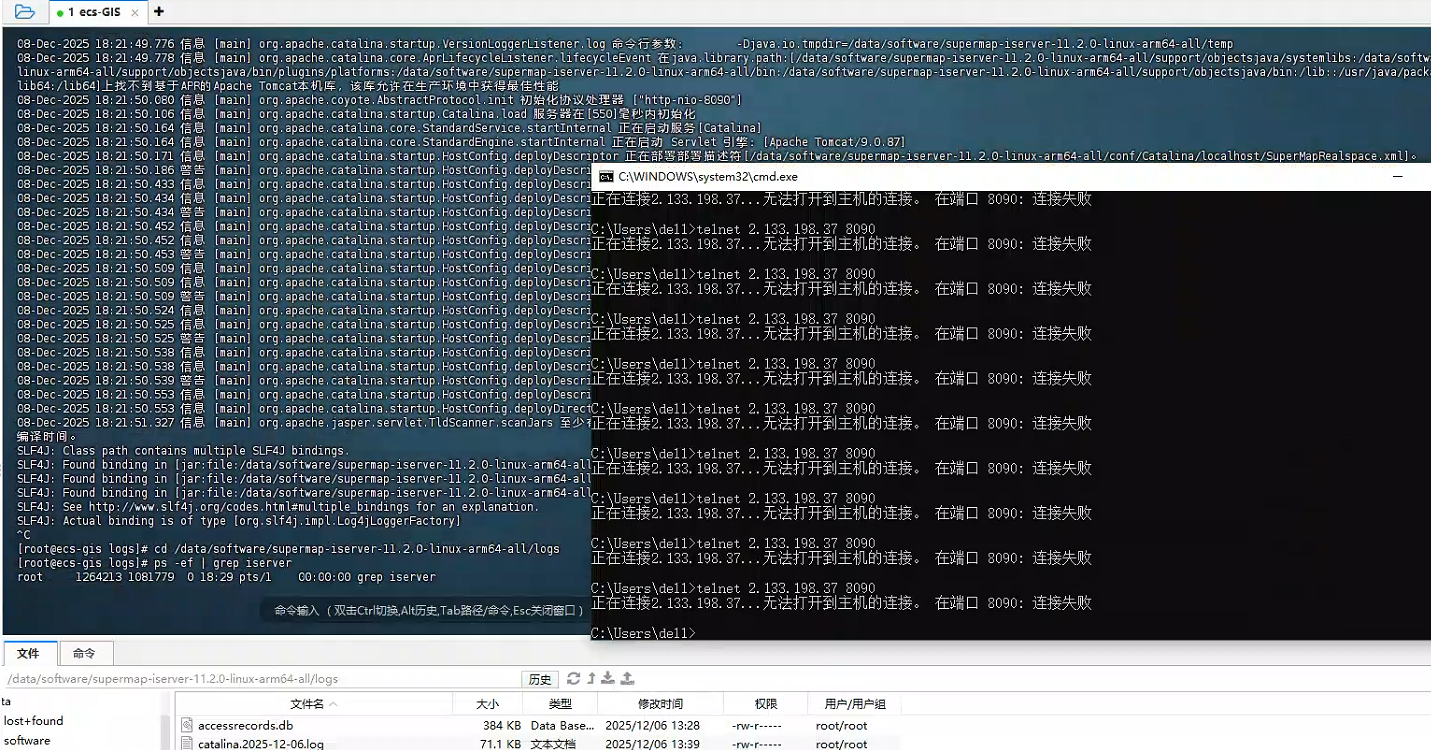Sort files by 大小 column
1431x750 pixels.
point(487,704)
